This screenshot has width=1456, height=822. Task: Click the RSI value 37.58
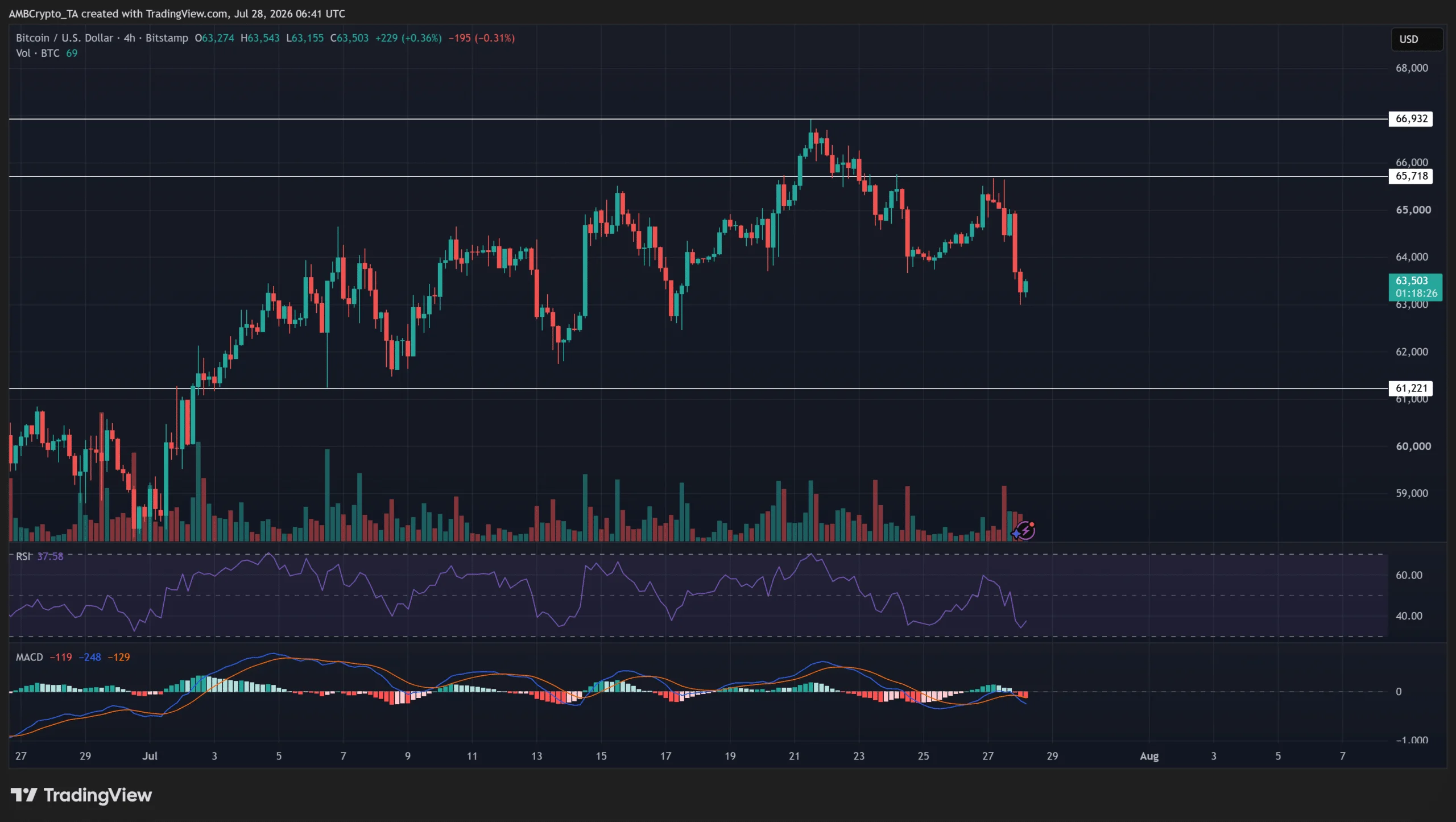point(50,556)
